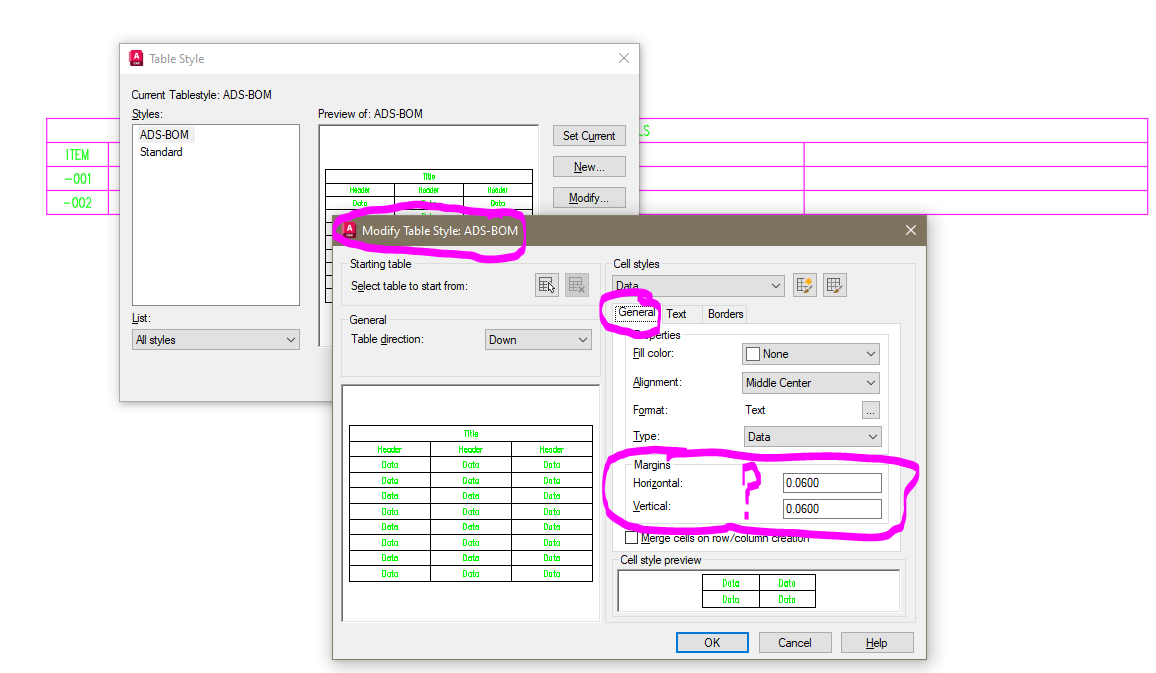Screen dimensions: 1156x673
Task: Click the select table to start from icon
Action: pyautogui.click(x=546, y=285)
